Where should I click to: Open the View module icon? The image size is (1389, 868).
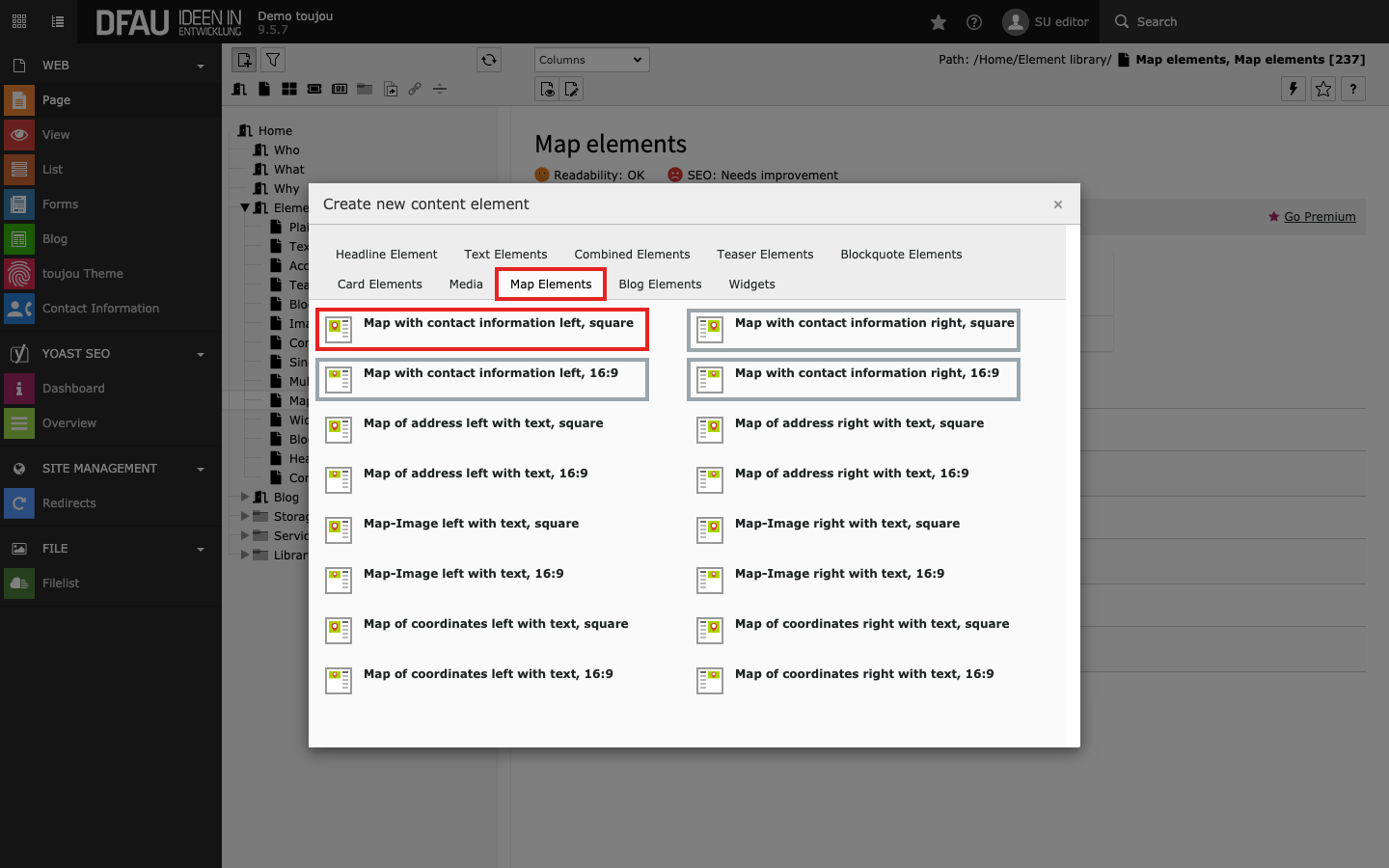point(19,135)
